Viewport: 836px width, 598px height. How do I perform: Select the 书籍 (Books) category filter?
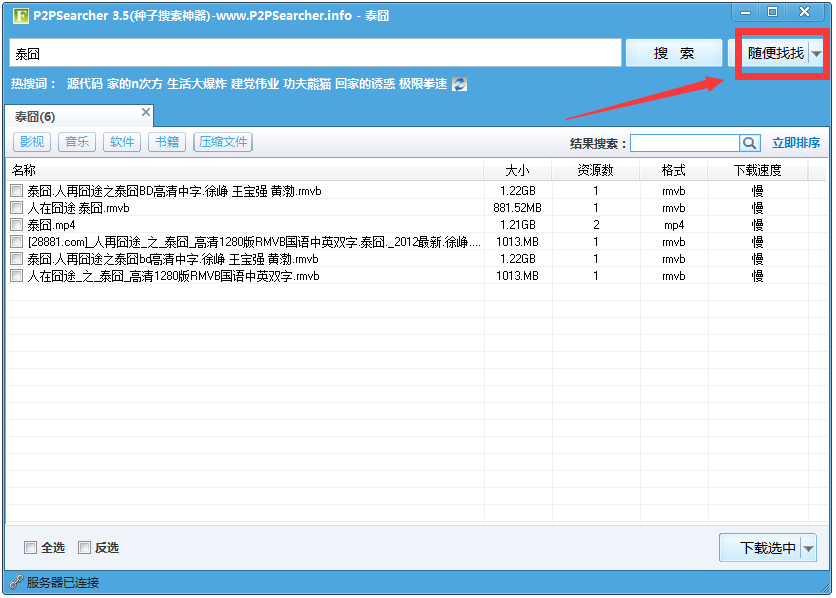click(x=167, y=142)
